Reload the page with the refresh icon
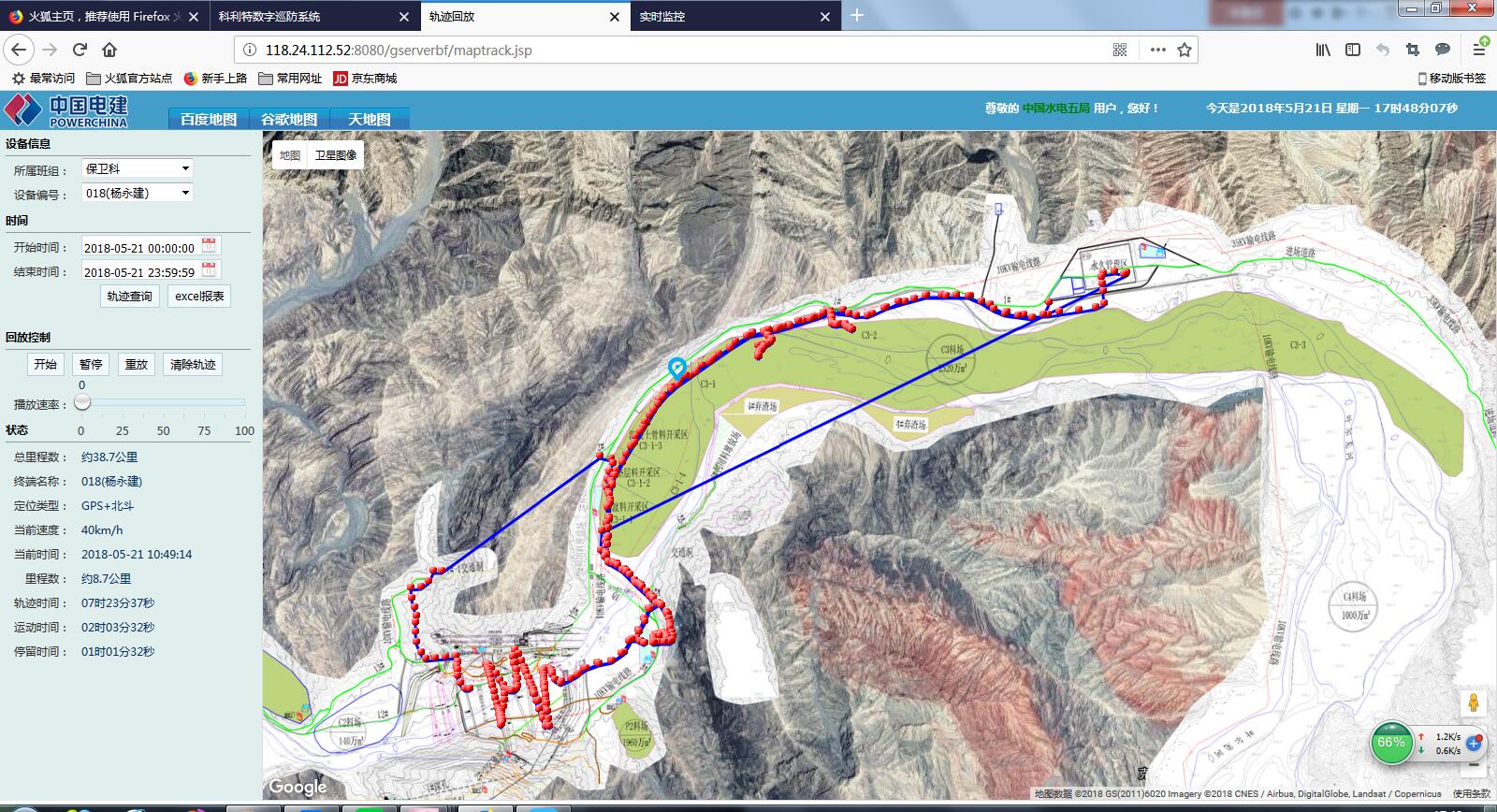Screen dimensions: 1497x812 [80, 50]
